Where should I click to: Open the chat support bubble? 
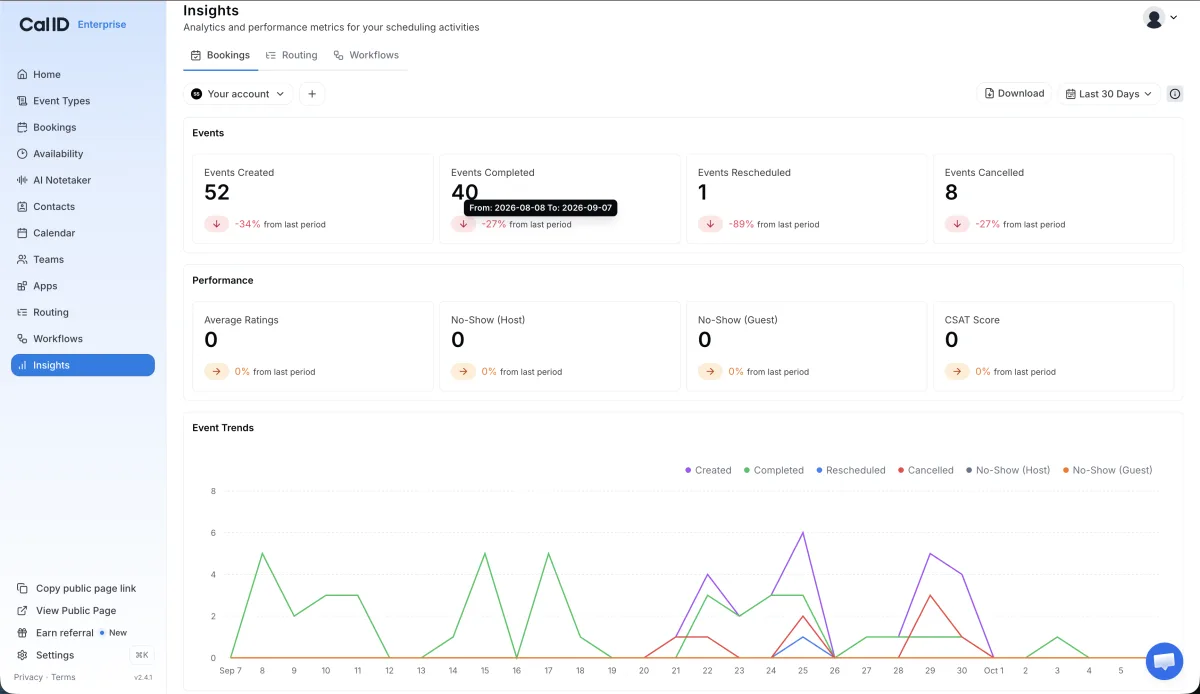click(x=1164, y=661)
